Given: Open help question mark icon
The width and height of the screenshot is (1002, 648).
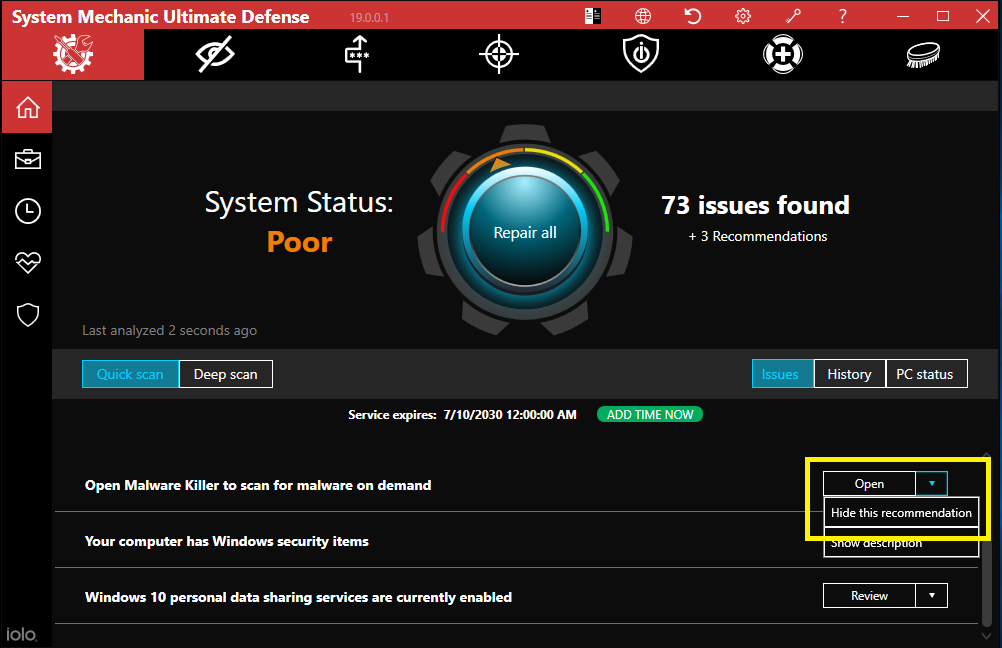Looking at the screenshot, I should tap(843, 16).
